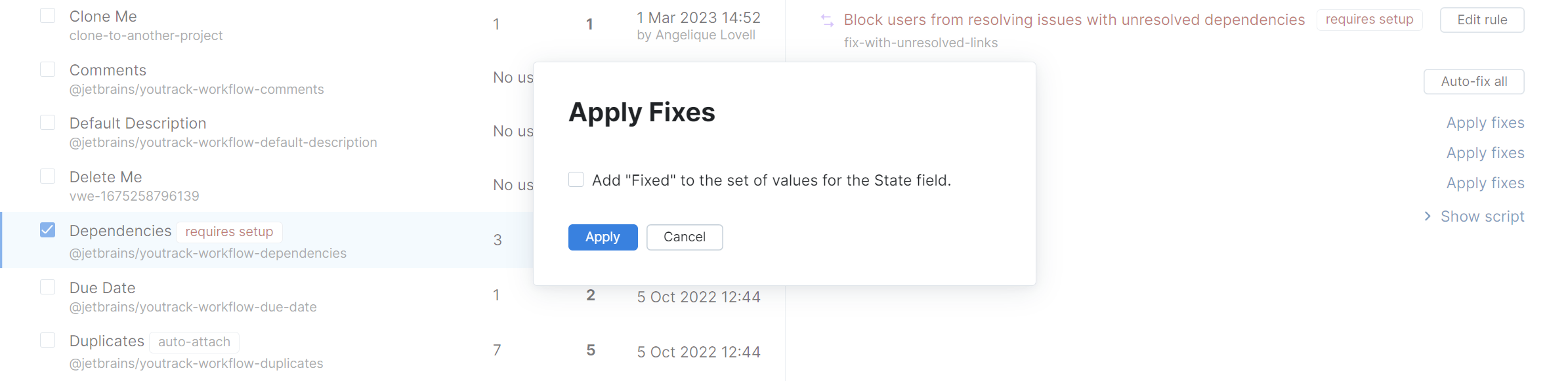
Task: Click the fix-with-unresolved-links label
Action: coord(920,42)
